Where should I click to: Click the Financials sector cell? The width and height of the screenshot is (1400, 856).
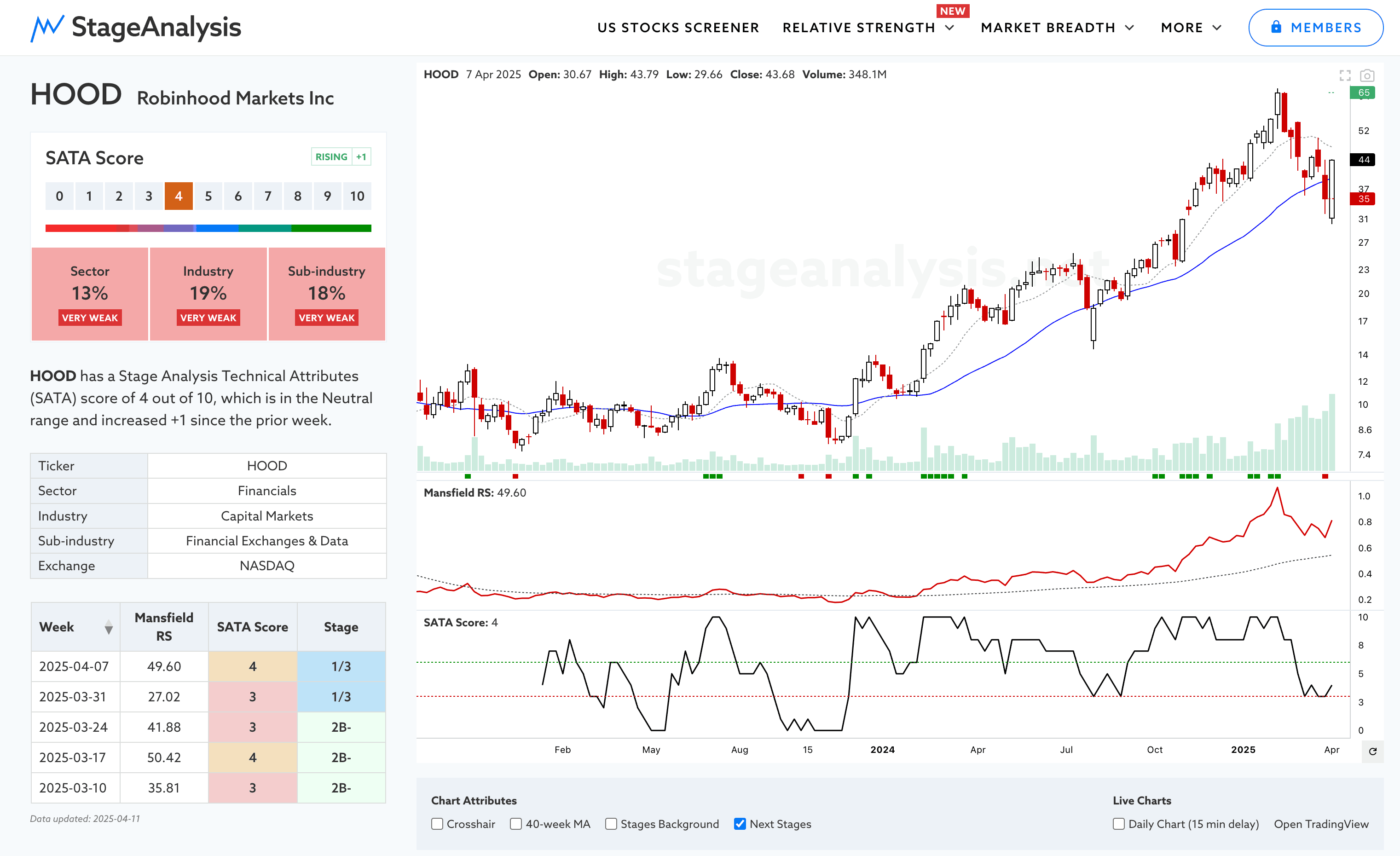(267, 491)
